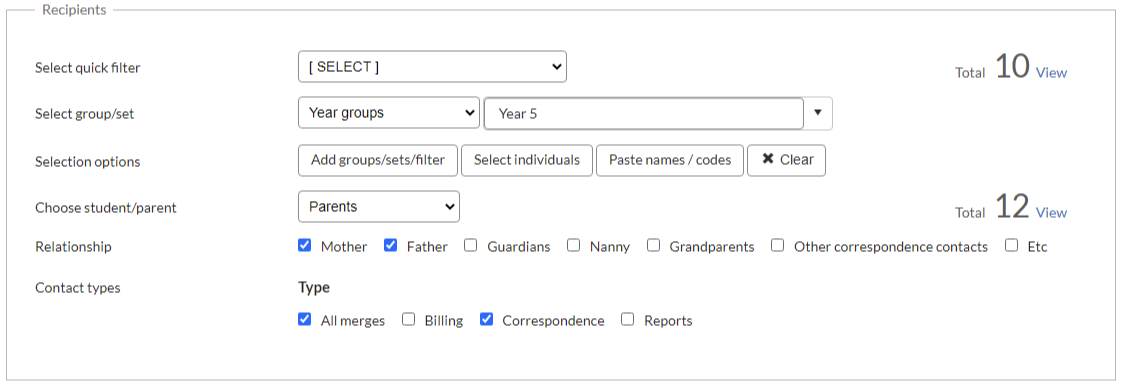Uncheck the All merges checkbox
The image size is (1122, 384).
[x=305, y=320]
